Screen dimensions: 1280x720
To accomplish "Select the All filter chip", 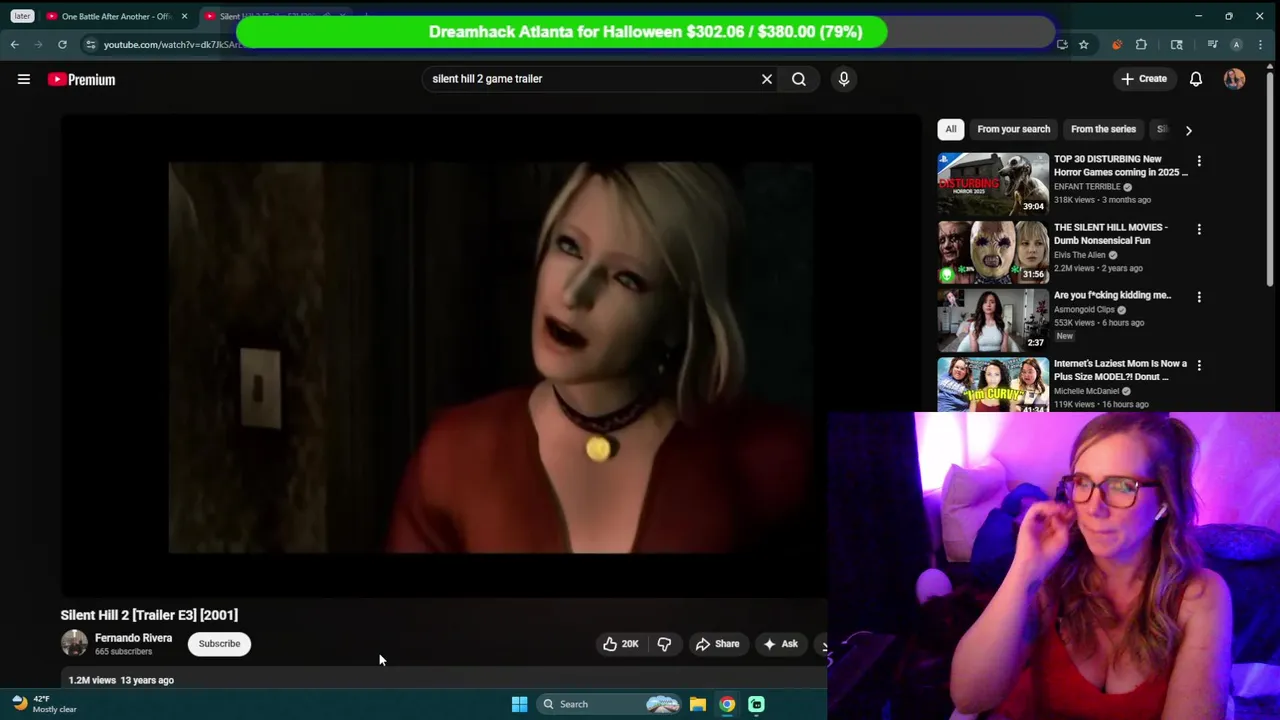I will point(951,129).
